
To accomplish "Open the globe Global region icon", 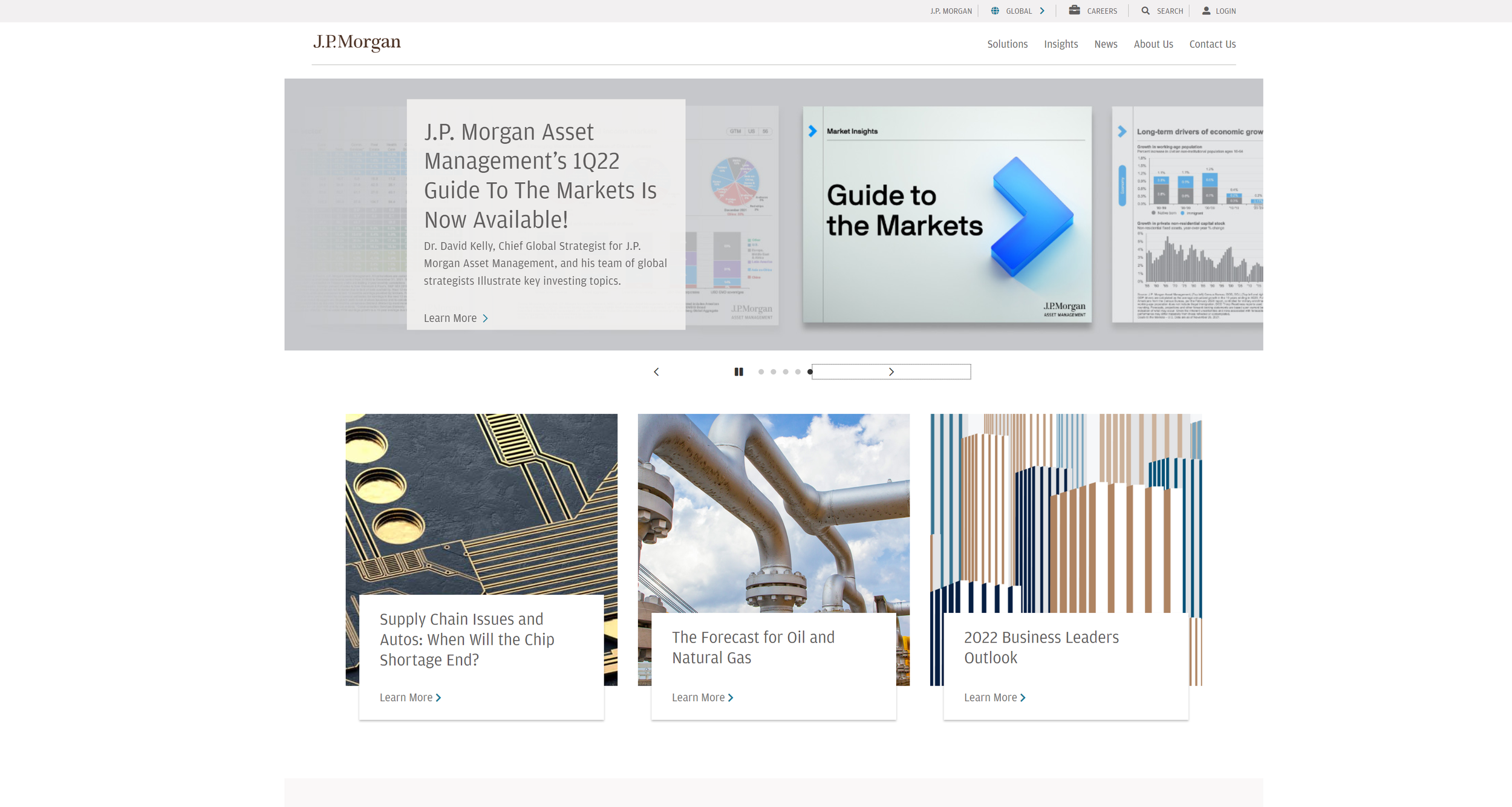I will (x=995, y=11).
